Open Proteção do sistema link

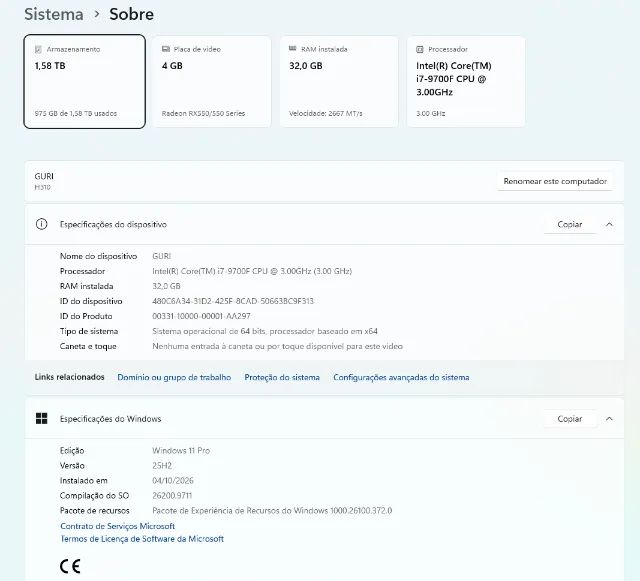(282, 377)
